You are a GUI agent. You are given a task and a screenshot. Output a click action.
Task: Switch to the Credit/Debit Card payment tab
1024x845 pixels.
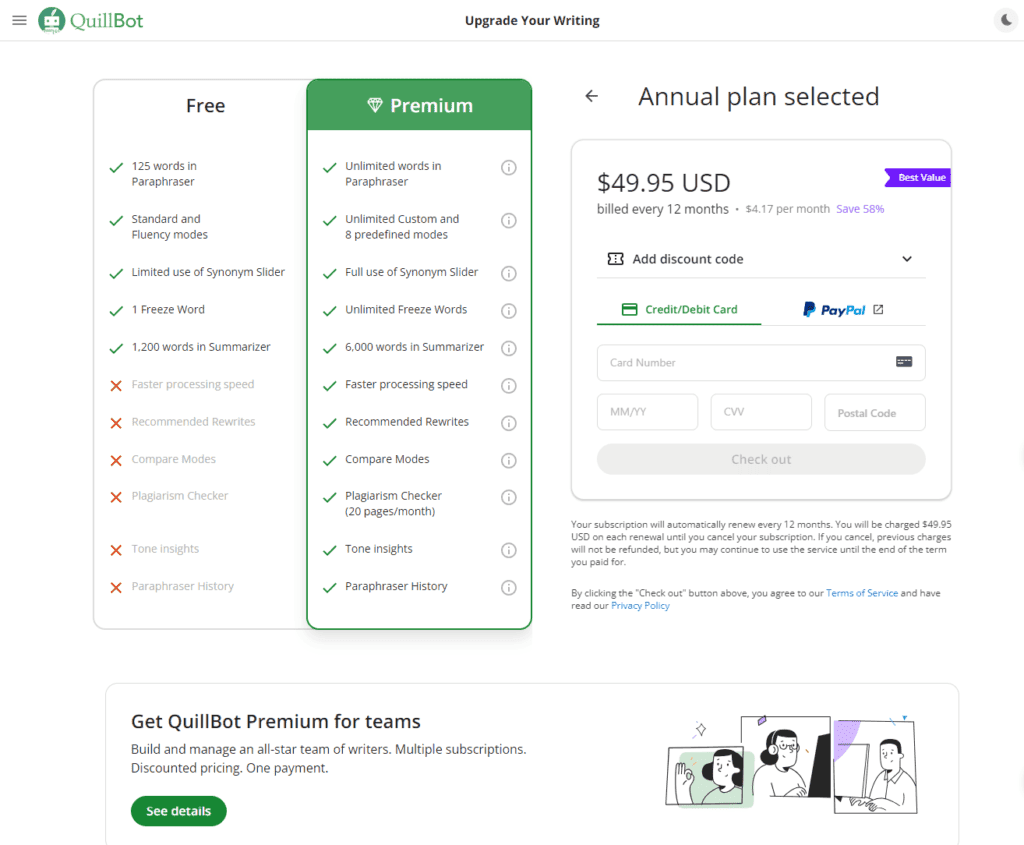(x=678, y=310)
